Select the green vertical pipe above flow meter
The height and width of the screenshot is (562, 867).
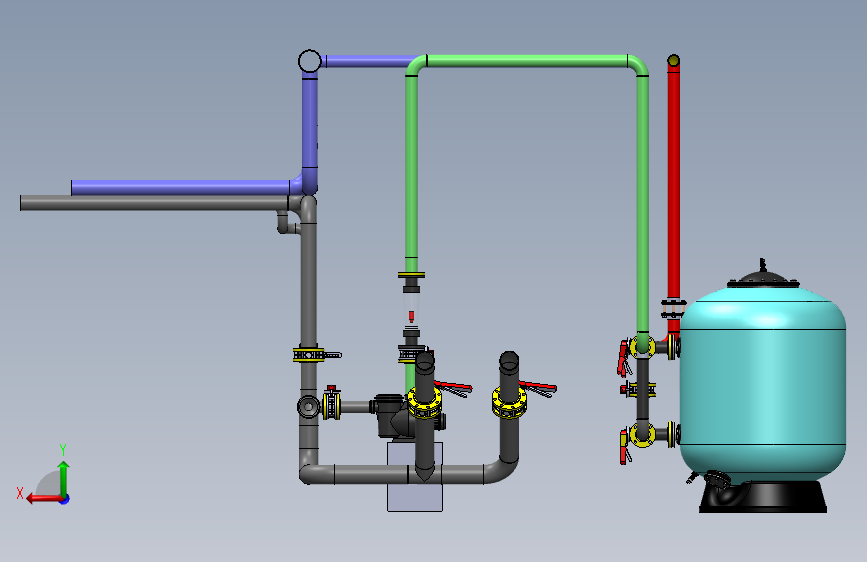(x=411, y=166)
